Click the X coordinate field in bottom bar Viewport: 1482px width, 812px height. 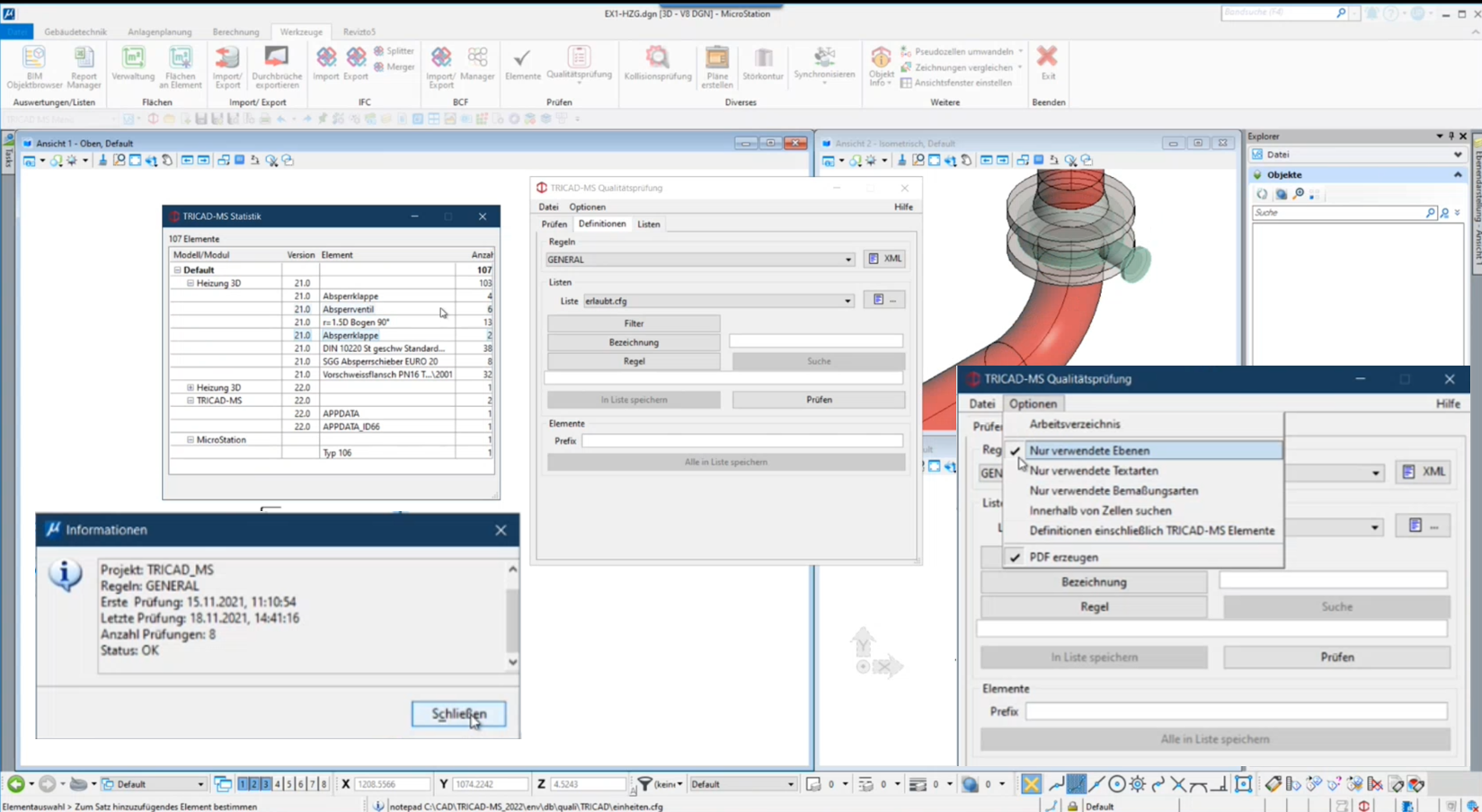click(392, 784)
